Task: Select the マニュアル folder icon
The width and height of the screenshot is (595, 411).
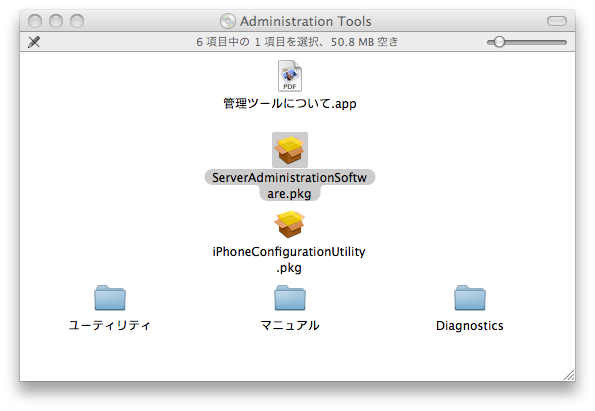Action: coord(290,298)
